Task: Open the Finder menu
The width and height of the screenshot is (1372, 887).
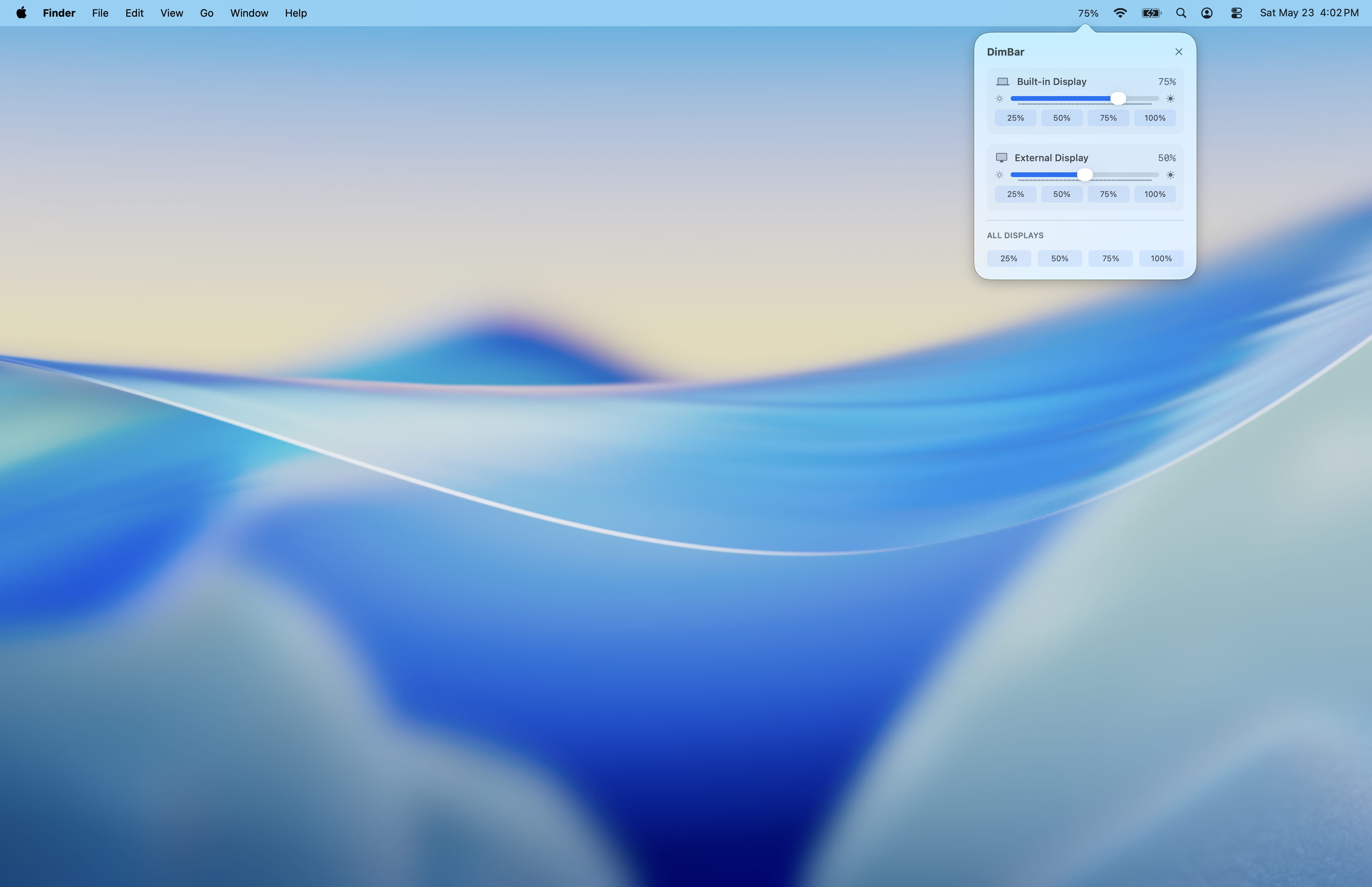Action: tap(59, 13)
